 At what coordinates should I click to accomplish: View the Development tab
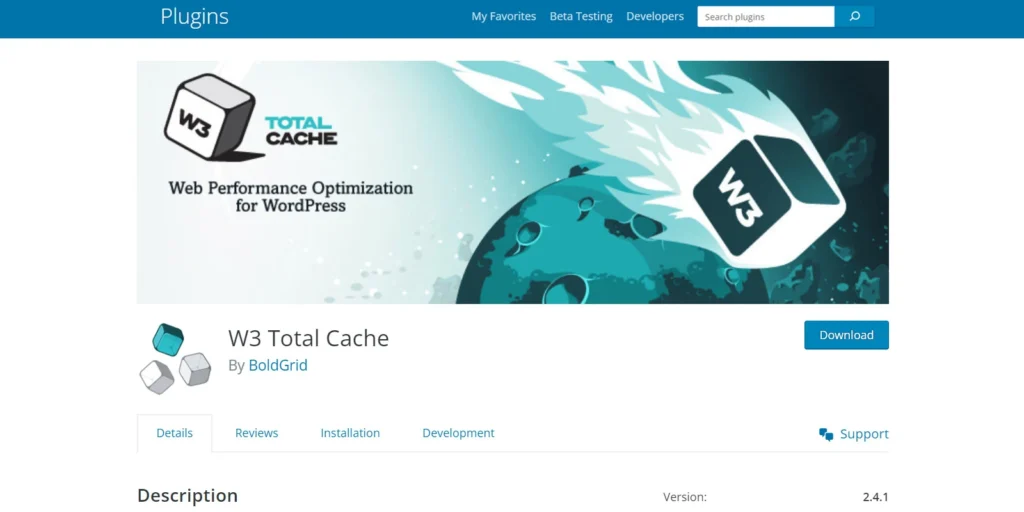[x=458, y=433]
